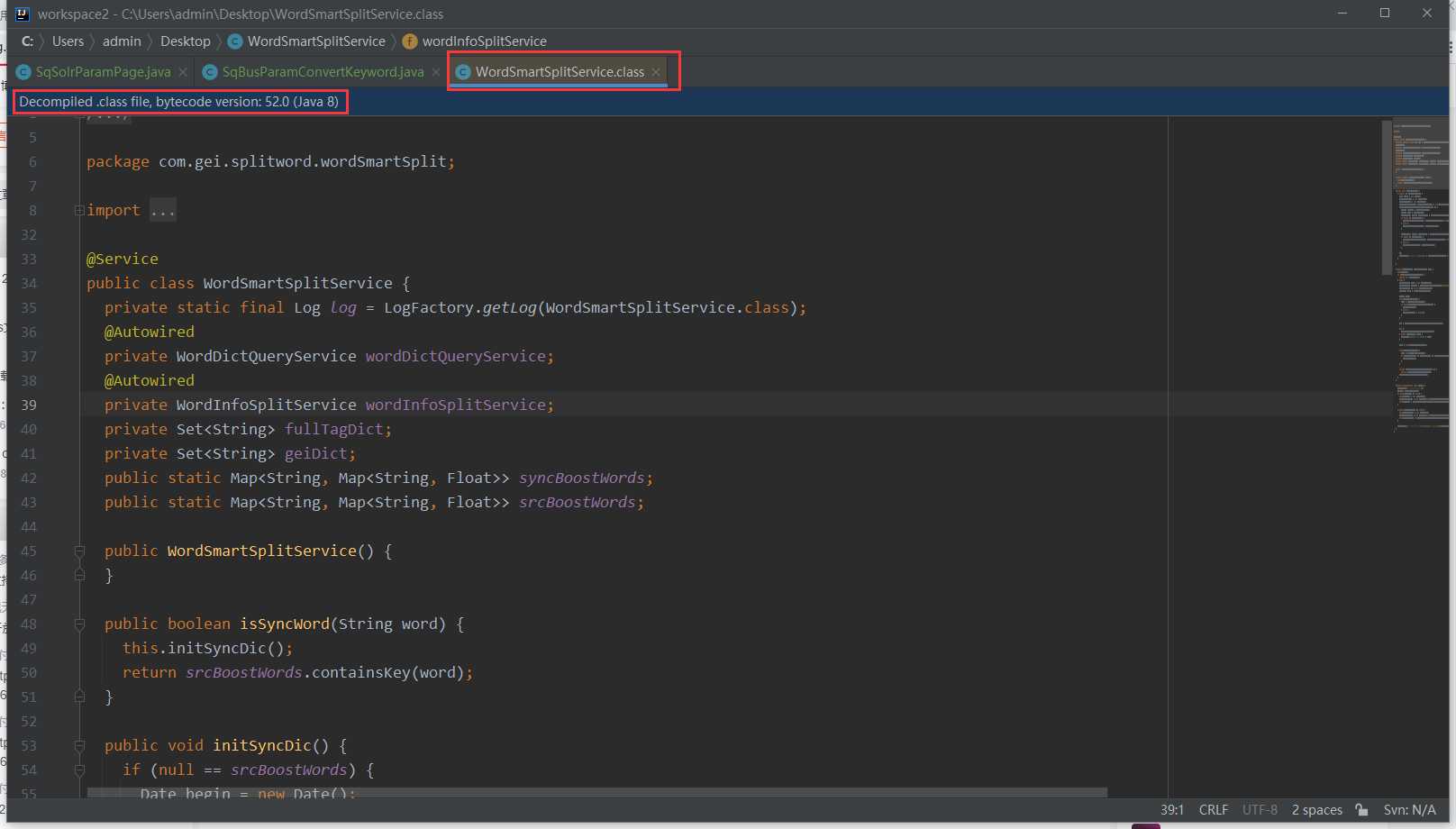Screen dimensions: 1456x829
Task: Click srcBoostWords in the null check on line 54
Action: tap(288, 770)
